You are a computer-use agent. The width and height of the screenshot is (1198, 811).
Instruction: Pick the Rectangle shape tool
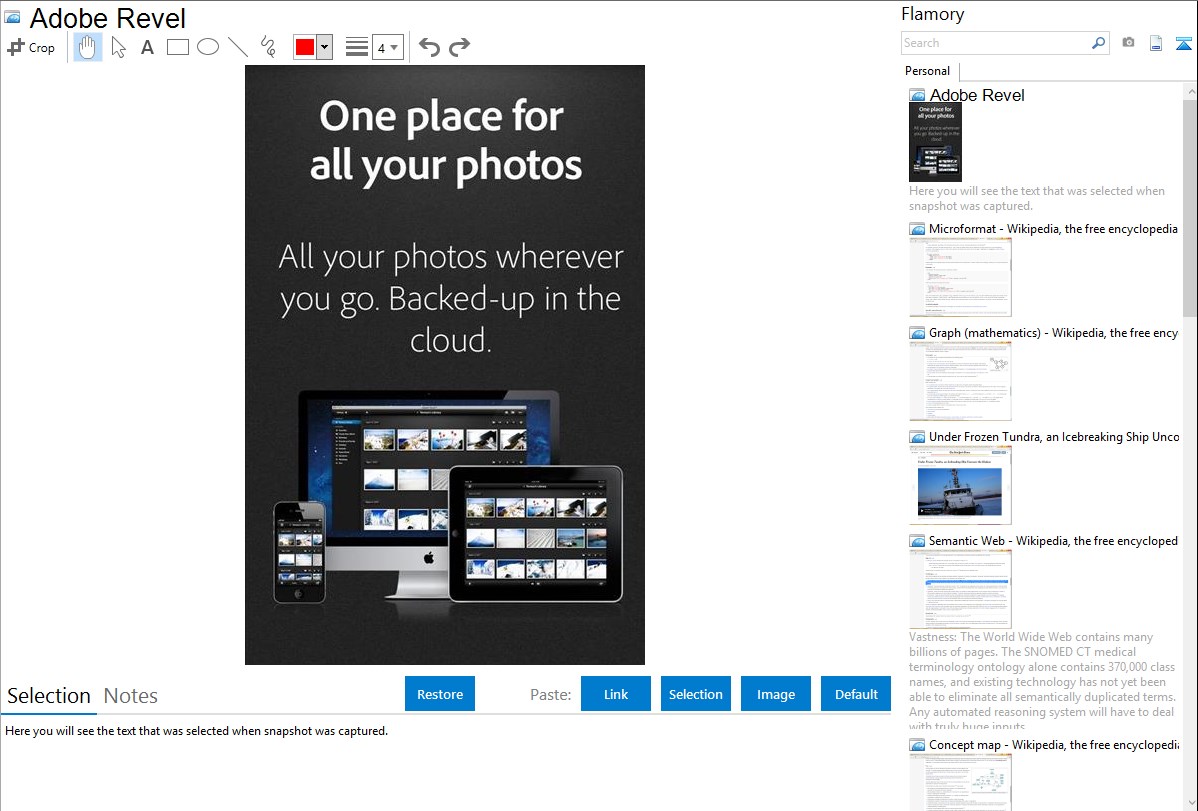coord(177,47)
